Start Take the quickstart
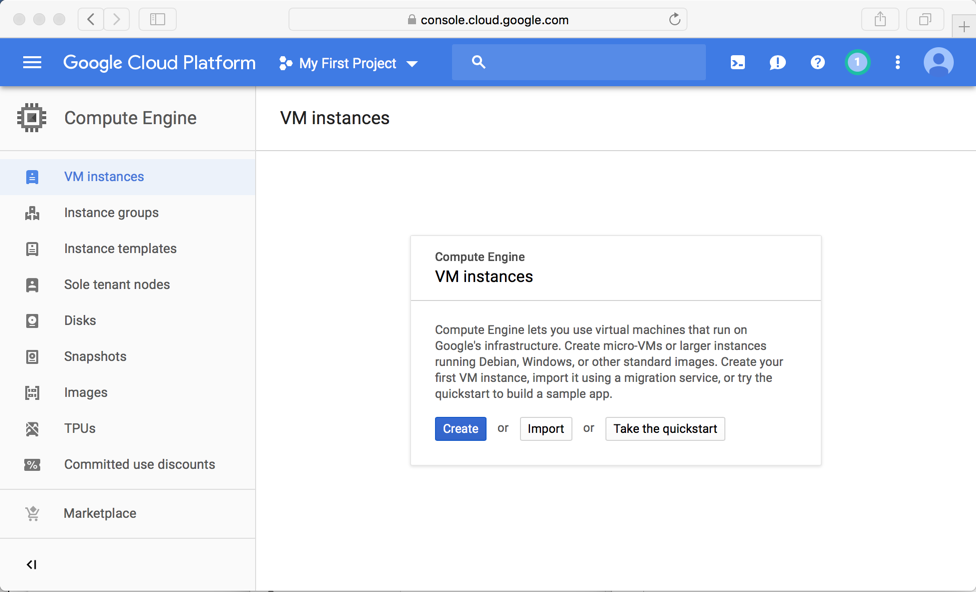Screen dimensions: 976x592 (665, 429)
